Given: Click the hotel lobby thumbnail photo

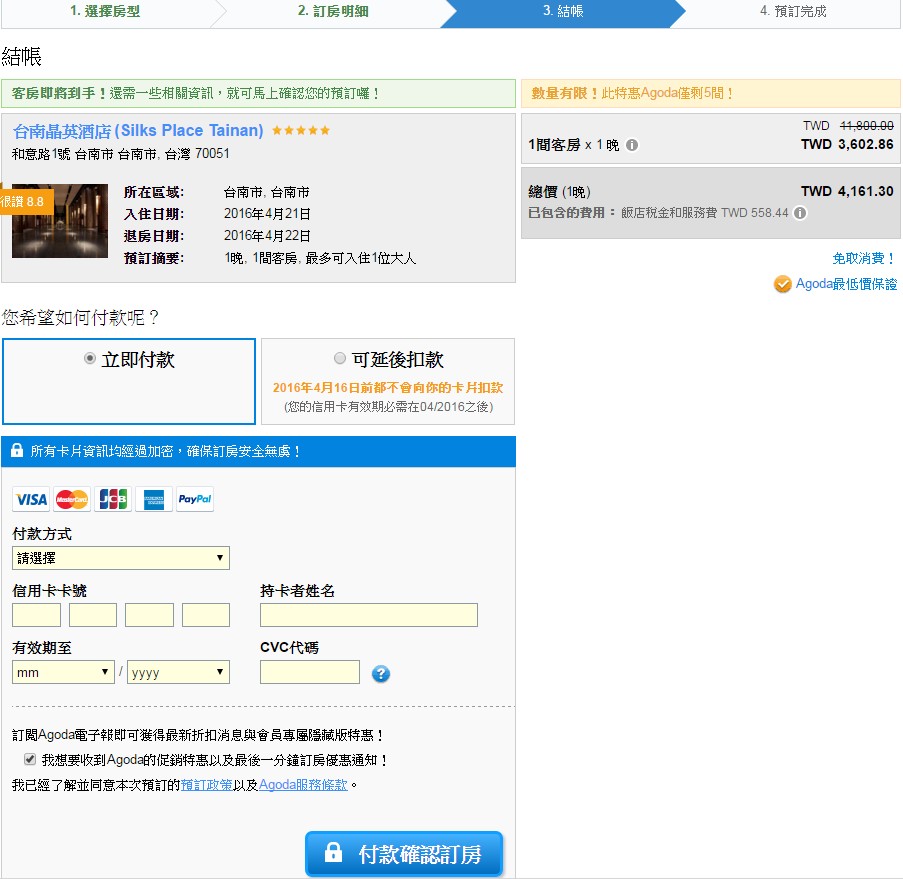Looking at the screenshot, I should (x=60, y=221).
